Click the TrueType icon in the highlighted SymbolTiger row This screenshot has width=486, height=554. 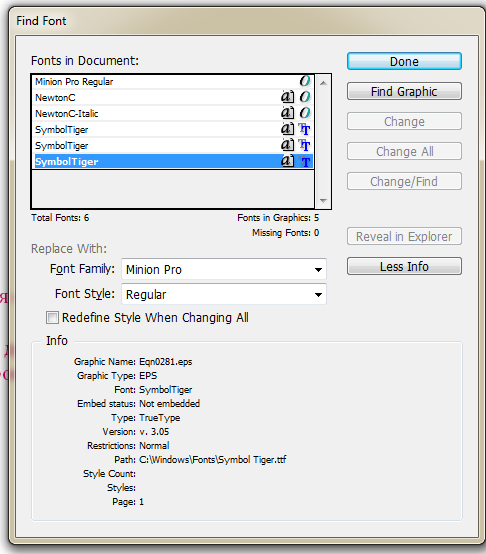[x=305, y=161]
